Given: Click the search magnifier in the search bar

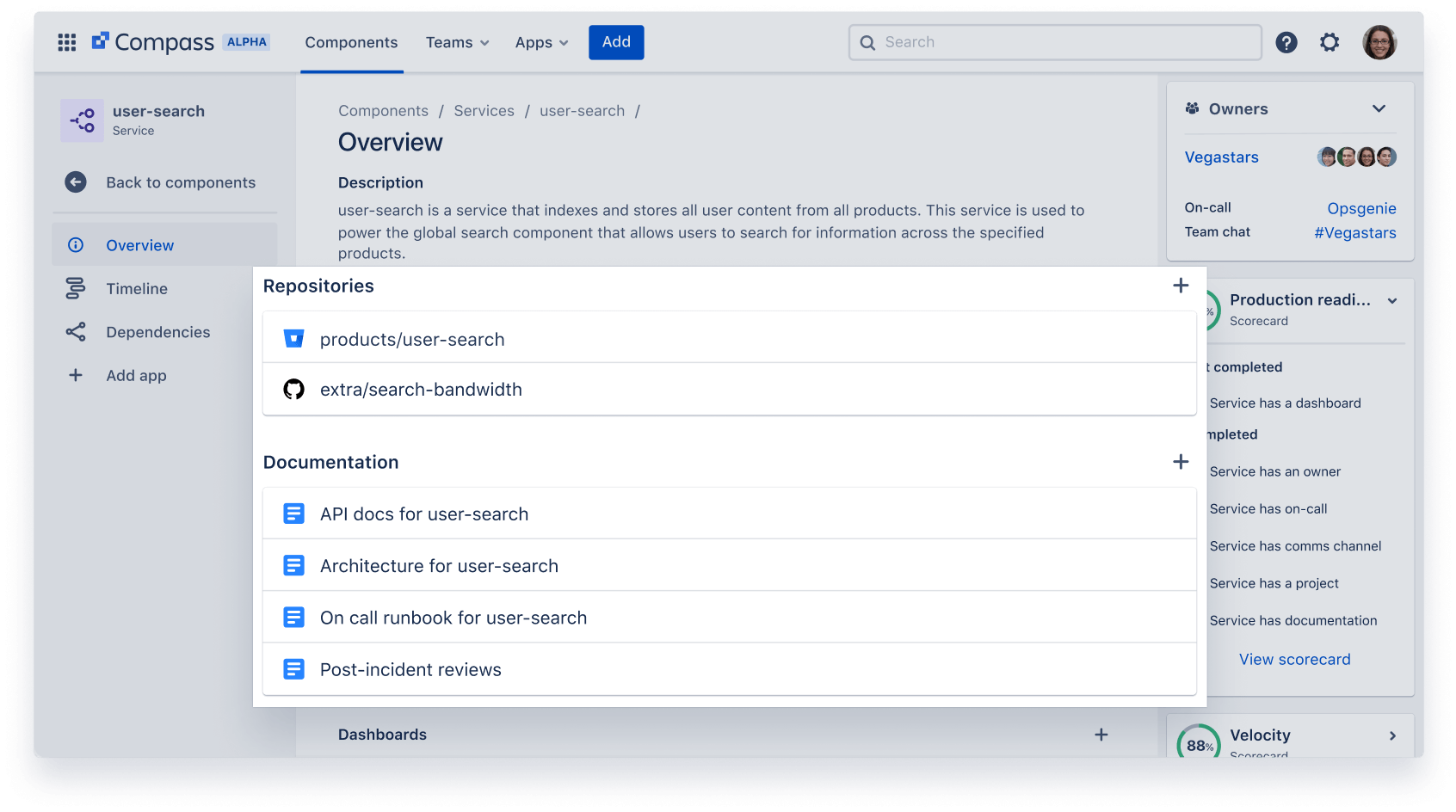Looking at the screenshot, I should pos(867,41).
